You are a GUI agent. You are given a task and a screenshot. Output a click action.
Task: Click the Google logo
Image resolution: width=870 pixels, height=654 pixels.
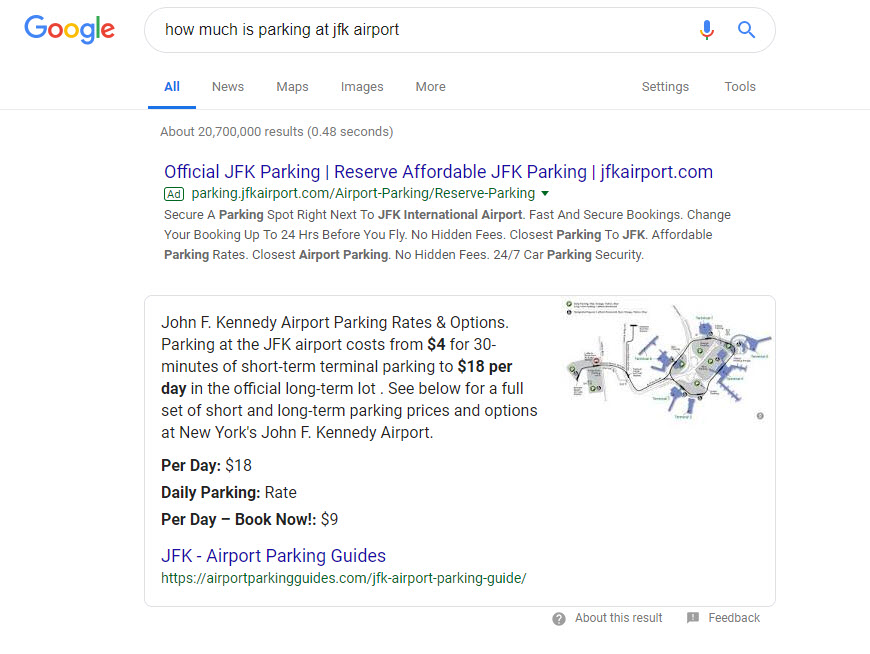(x=70, y=29)
